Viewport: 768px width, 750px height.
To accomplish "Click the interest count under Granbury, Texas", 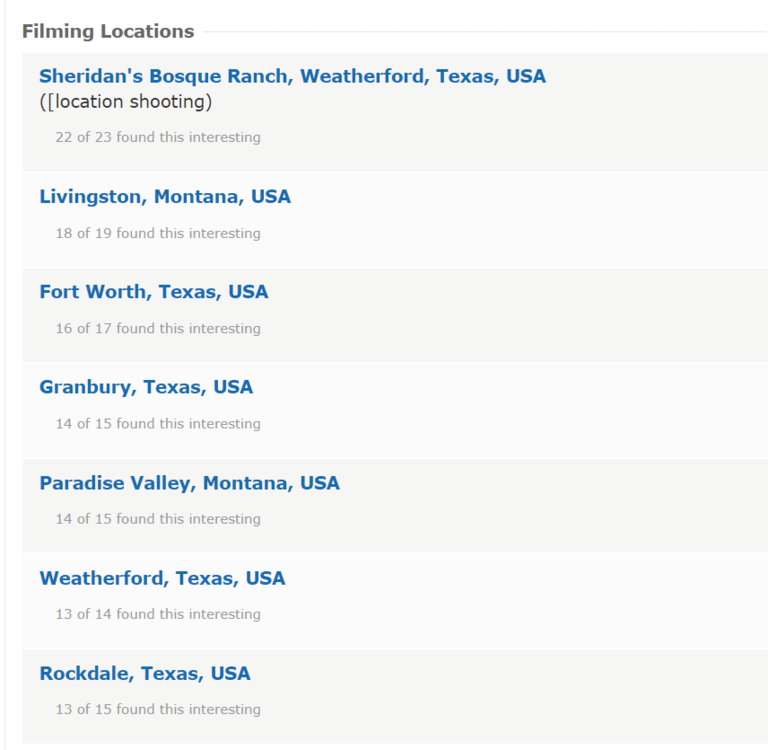I will point(158,423).
